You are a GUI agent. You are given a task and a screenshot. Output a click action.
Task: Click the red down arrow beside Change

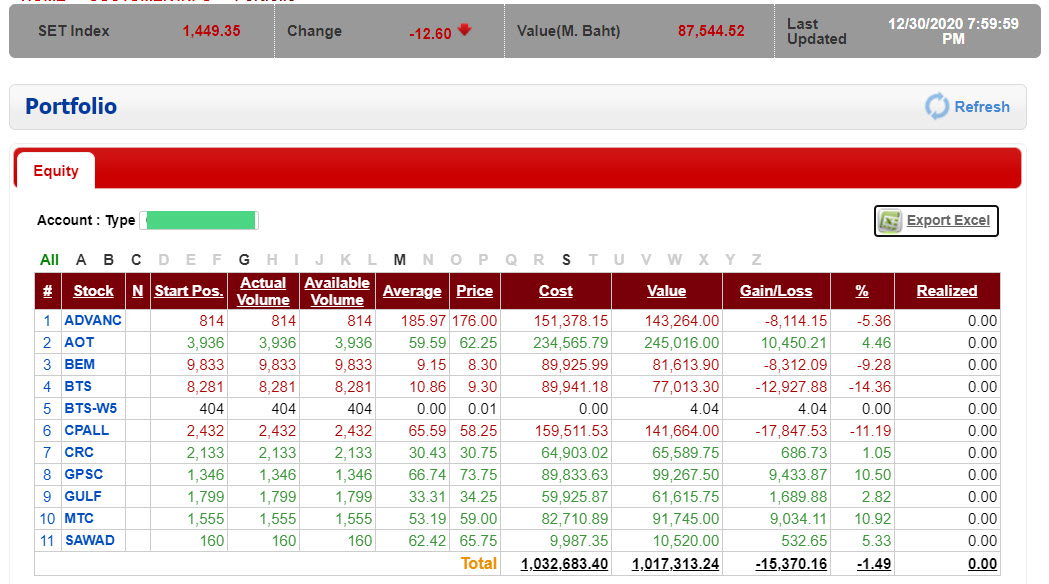click(464, 29)
